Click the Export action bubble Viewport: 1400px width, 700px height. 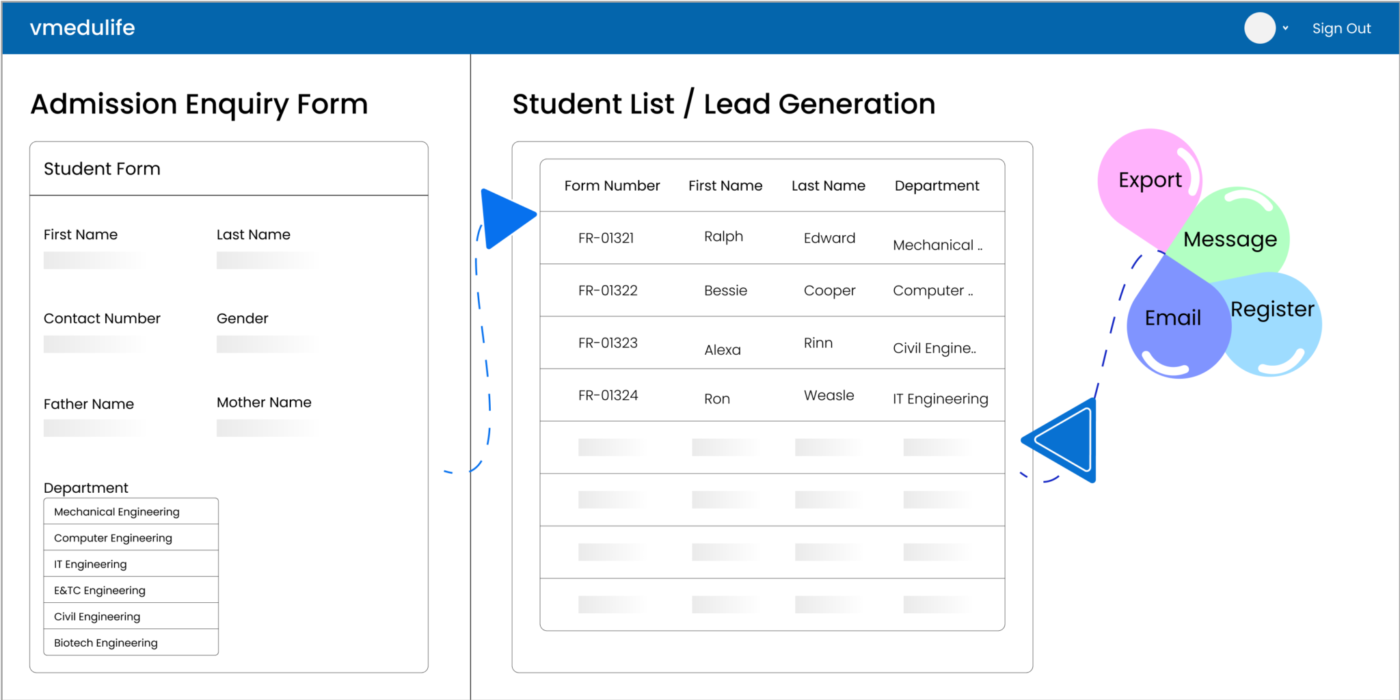1148,180
